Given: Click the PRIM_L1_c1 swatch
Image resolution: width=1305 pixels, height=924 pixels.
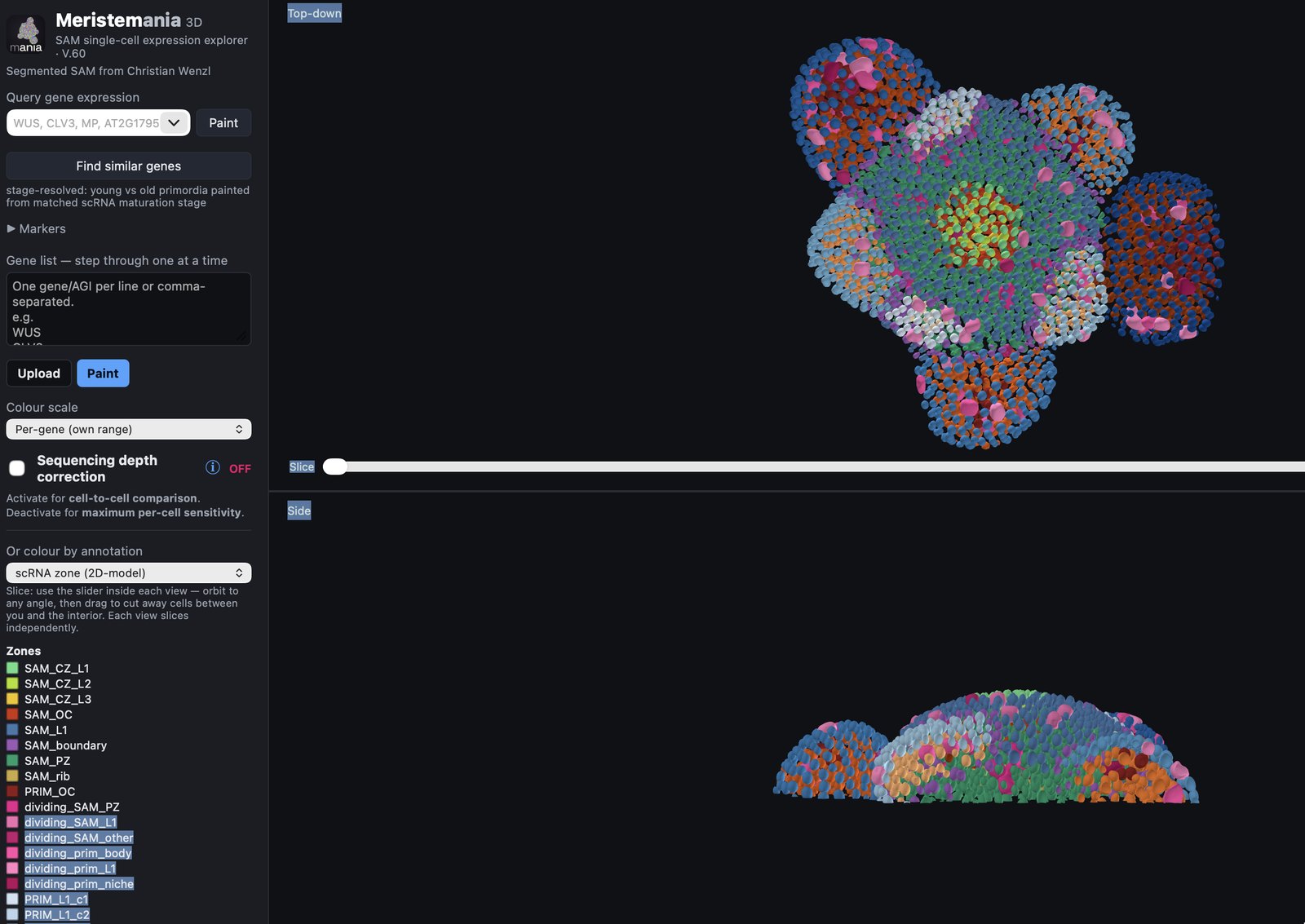Looking at the screenshot, I should pos(12,900).
